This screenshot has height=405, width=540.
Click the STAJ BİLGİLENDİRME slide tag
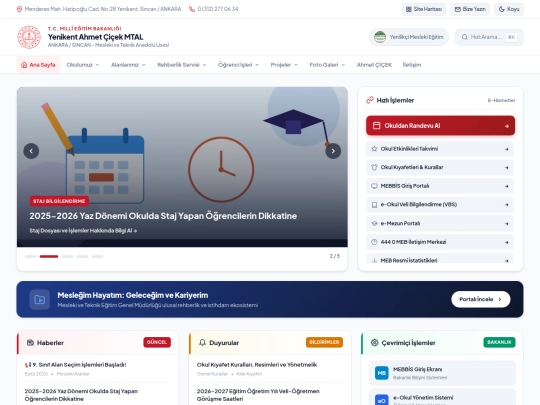[59, 201]
